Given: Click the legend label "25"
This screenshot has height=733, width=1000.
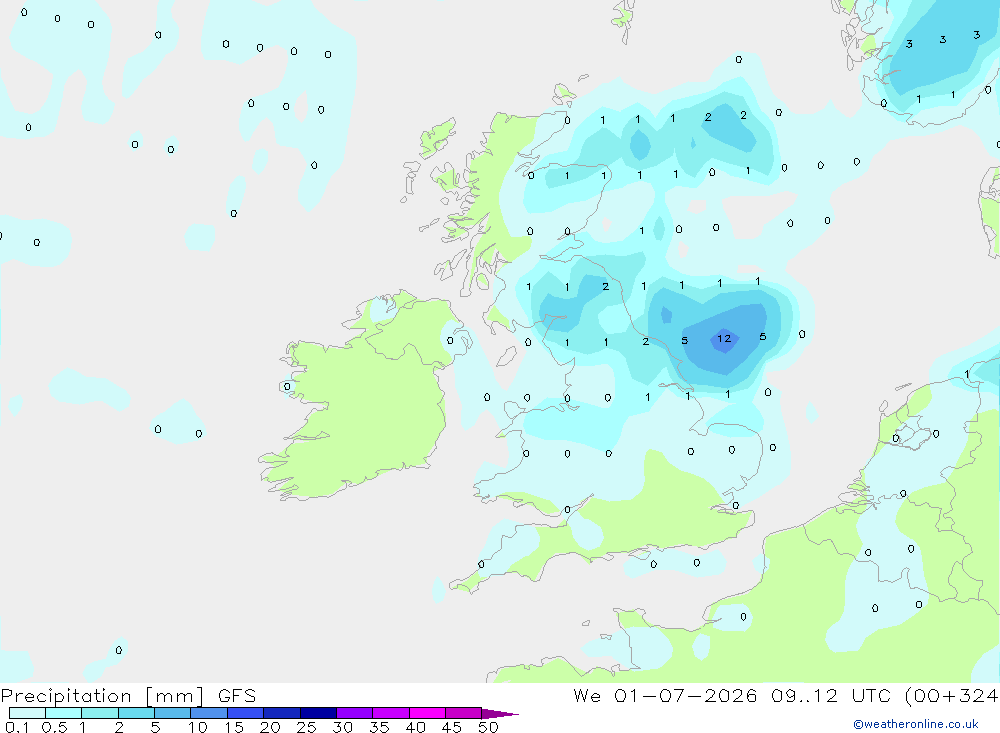Looking at the screenshot, I should coord(306,727).
